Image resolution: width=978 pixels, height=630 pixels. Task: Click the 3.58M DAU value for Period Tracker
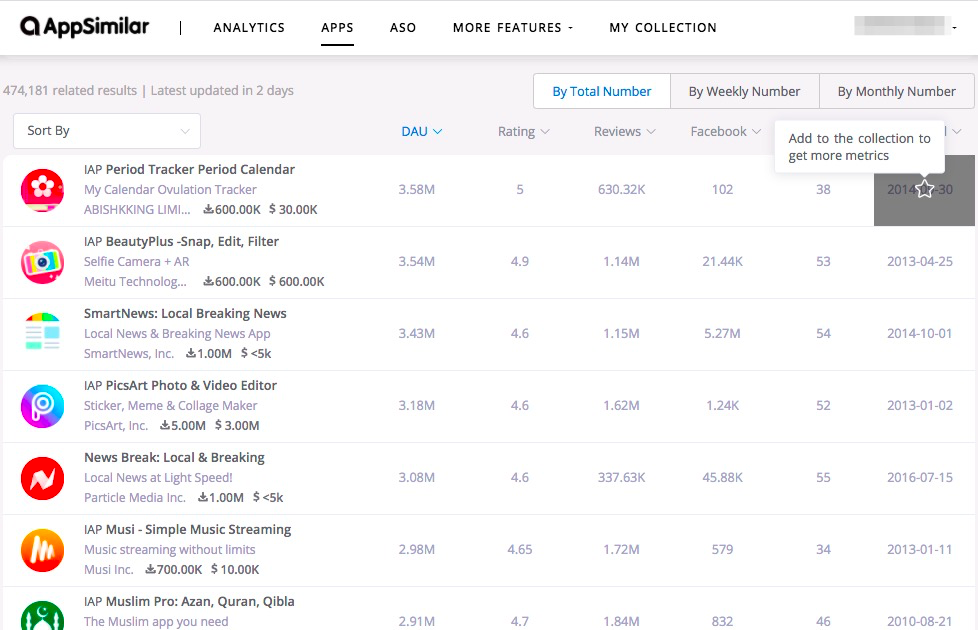tap(417, 190)
